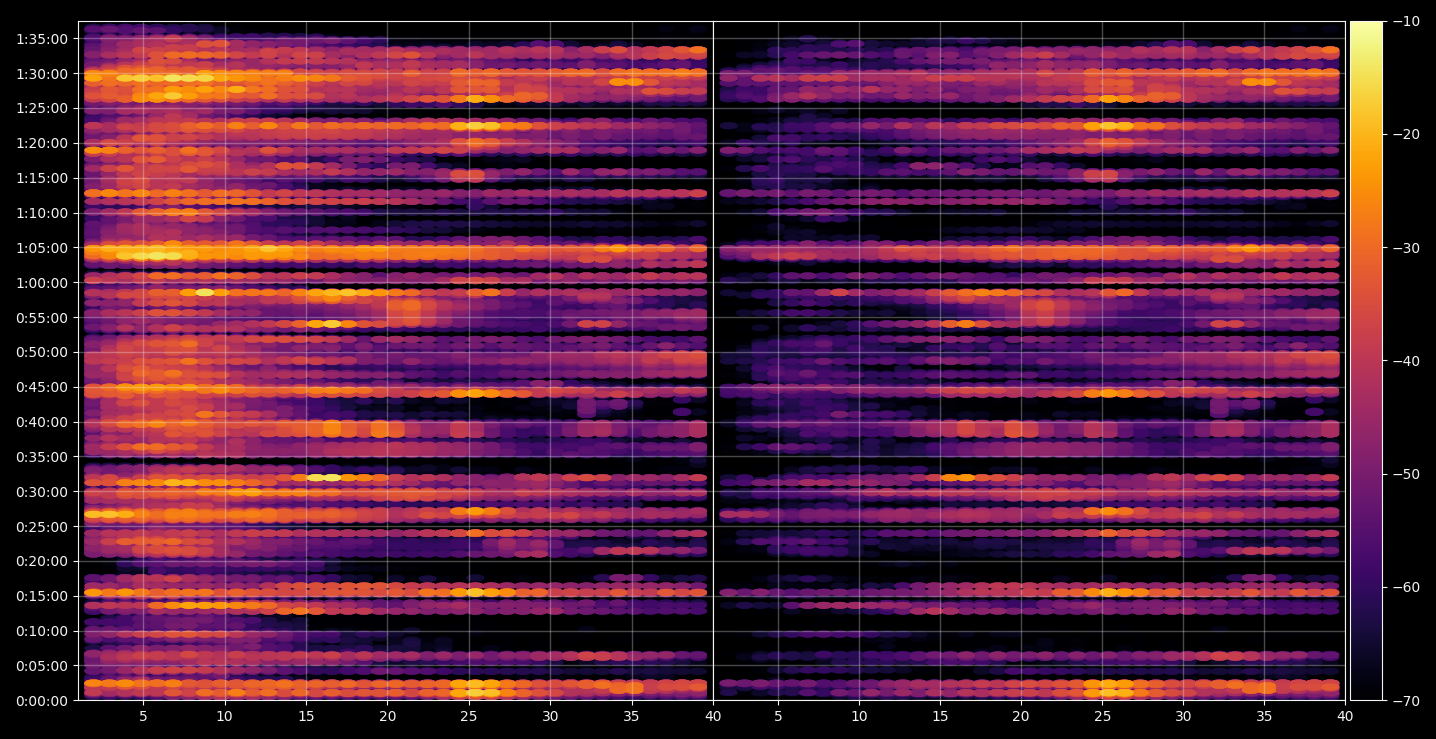The height and width of the screenshot is (739, 1436).
Task: Select the colorbar value "−60"
Action: click(1405, 587)
